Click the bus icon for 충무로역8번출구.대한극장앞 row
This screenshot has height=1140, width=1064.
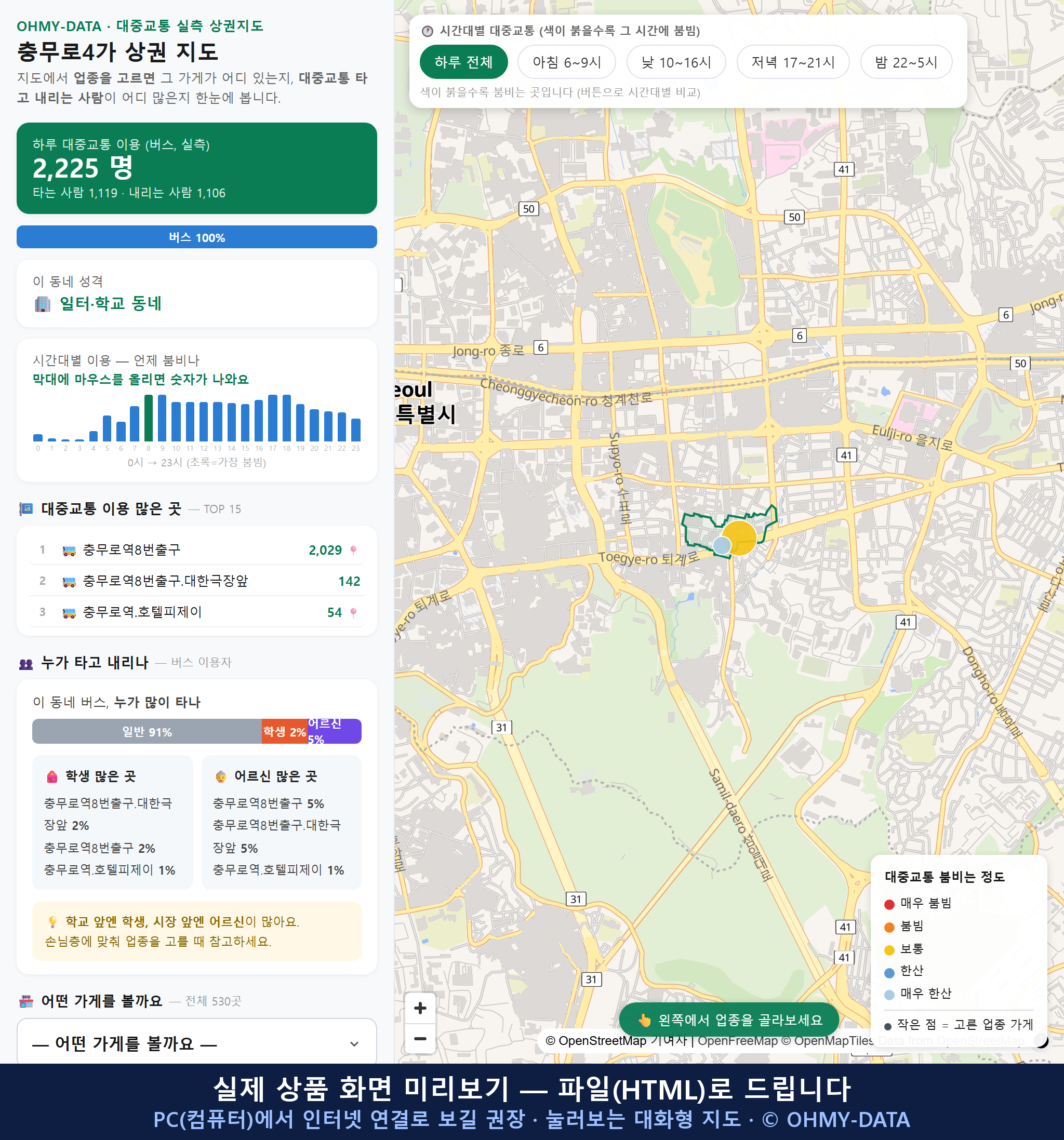click(69, 582)
